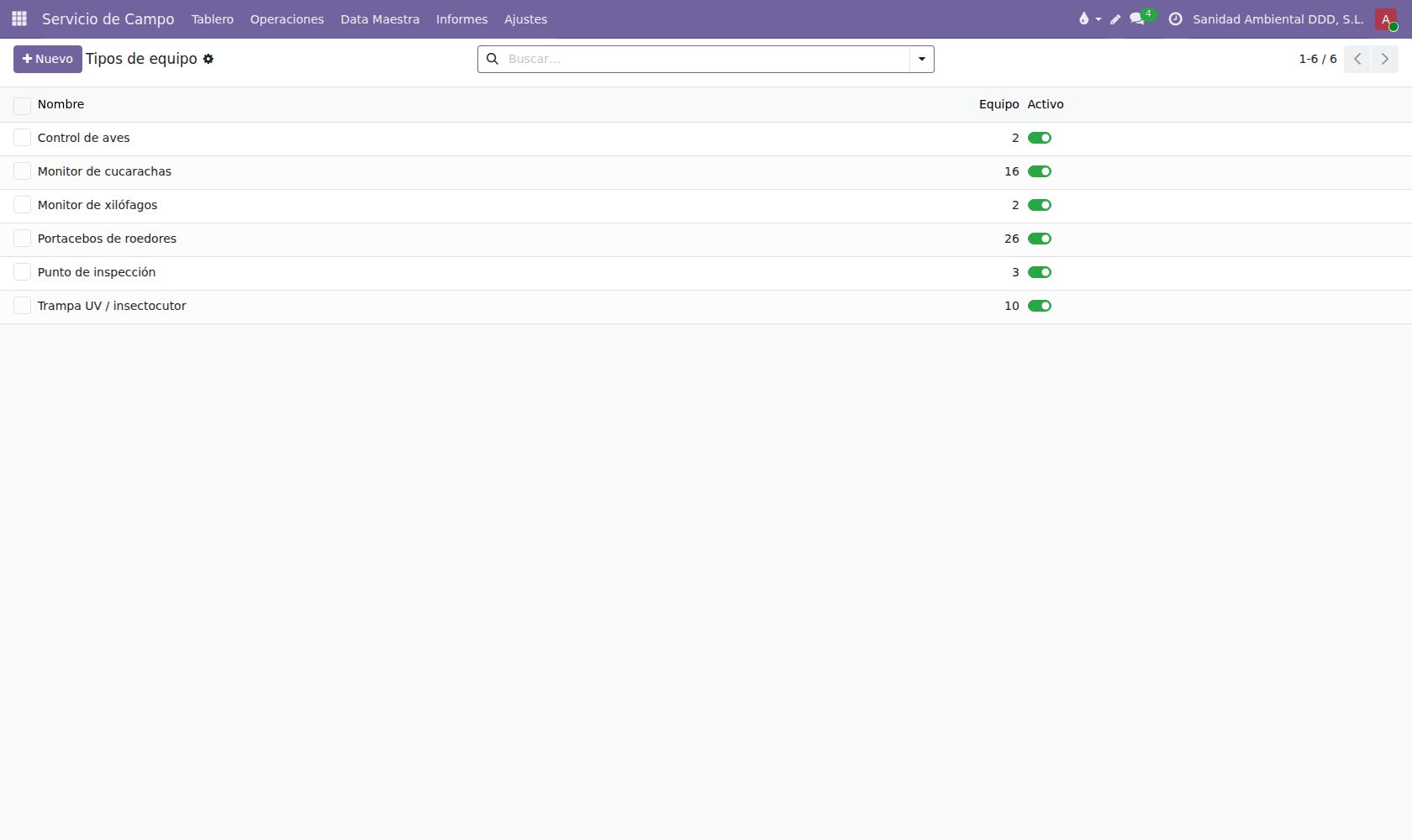Image resolution: width=1412 pixels, height=840 pixels.
Task: Click the search magnifier icon
Action: [x=493, y=59]
